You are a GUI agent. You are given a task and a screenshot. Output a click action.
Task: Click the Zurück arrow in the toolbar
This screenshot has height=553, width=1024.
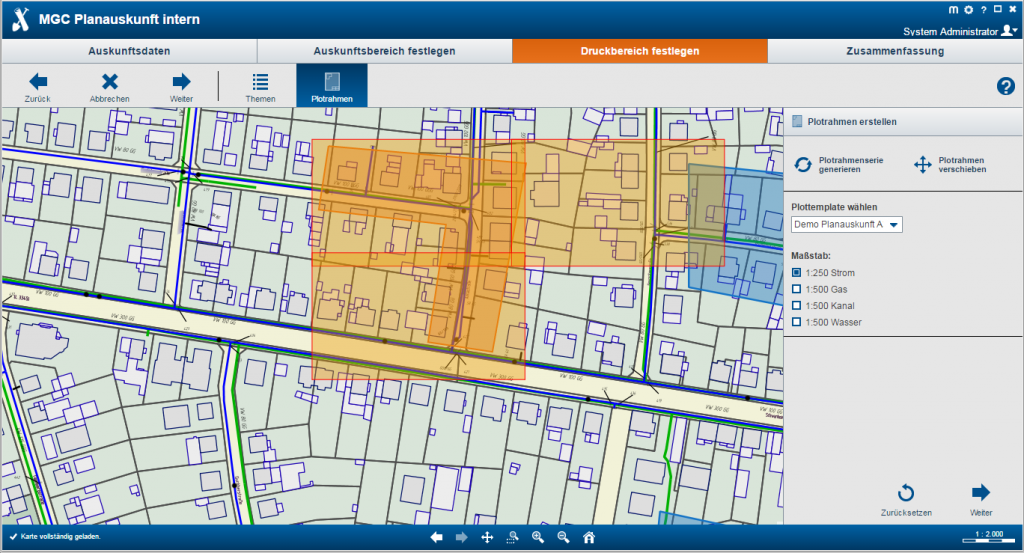38,84
